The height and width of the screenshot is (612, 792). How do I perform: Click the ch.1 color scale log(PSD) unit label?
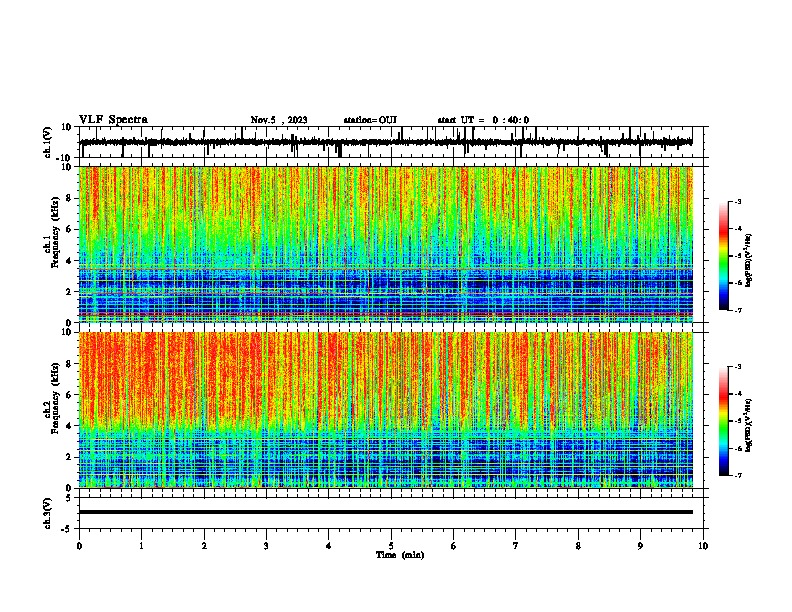(749, 260)
